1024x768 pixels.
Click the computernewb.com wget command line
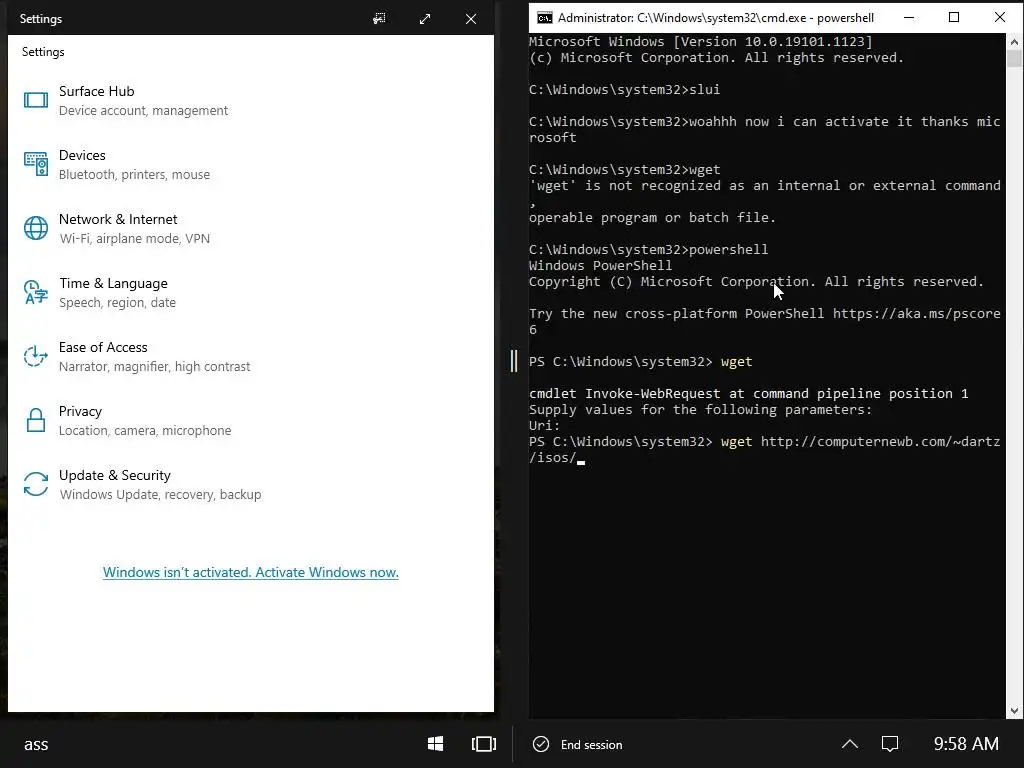coord(765,449)
